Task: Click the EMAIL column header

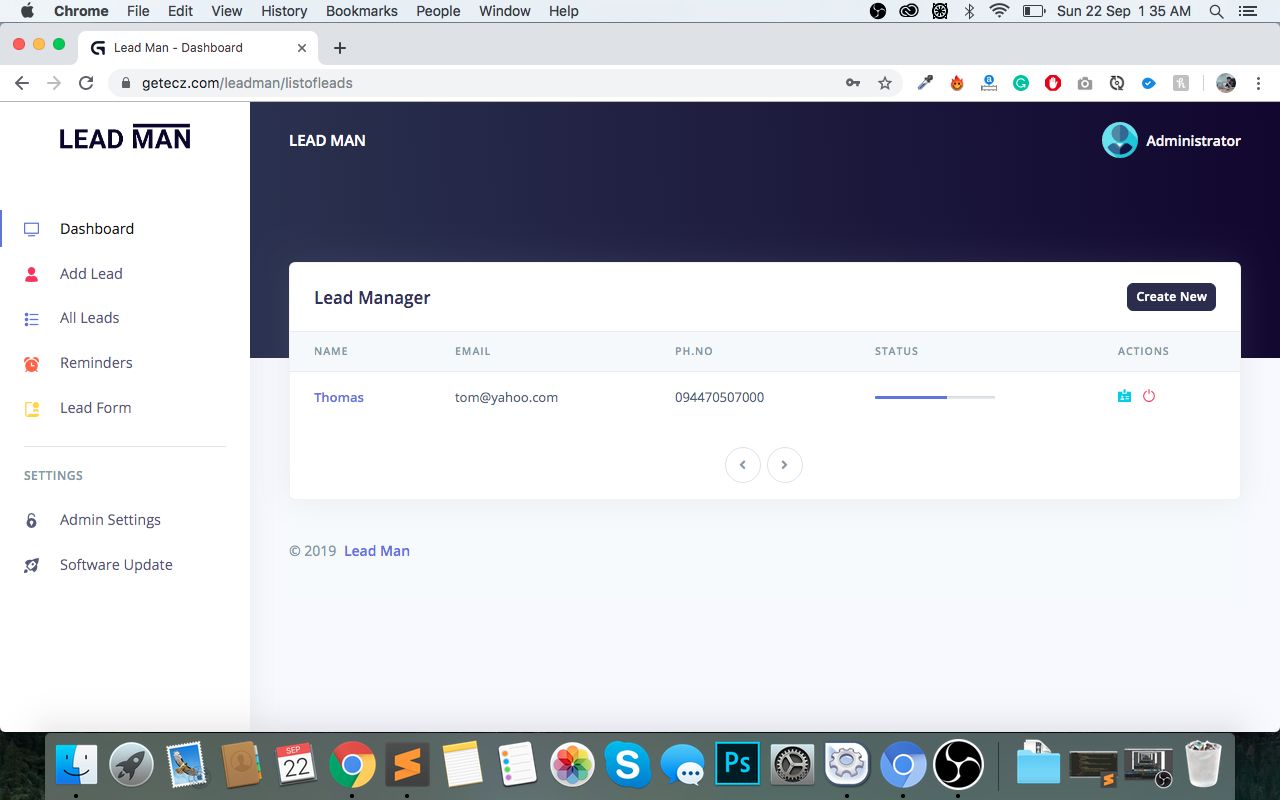Action: tap(472, 352)
